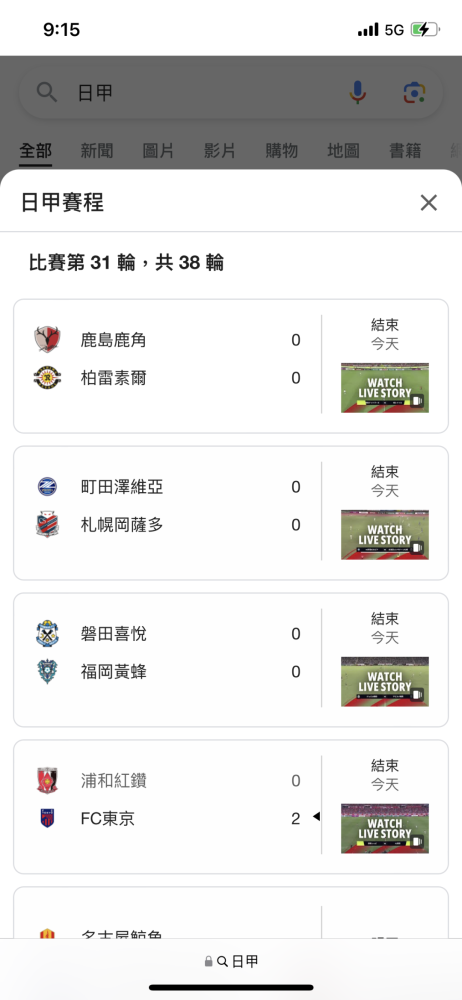Watch live story for 鹿島鹿角 match
This screenshot has height=1000, width=462.
click(x=385, y=388)
